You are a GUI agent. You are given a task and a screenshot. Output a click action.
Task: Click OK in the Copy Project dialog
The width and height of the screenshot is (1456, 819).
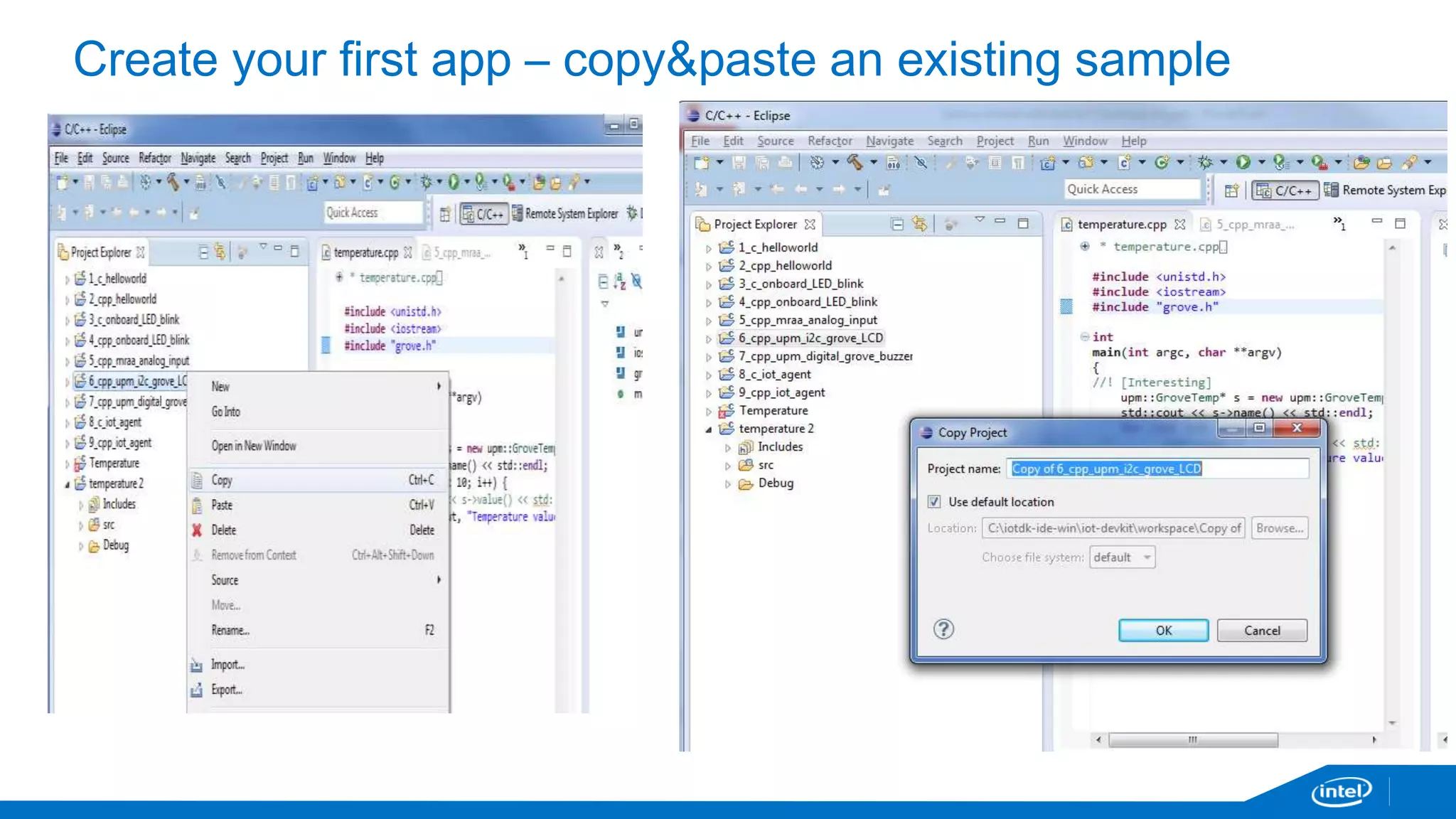pyautogui.click(x=1163, y=631)
